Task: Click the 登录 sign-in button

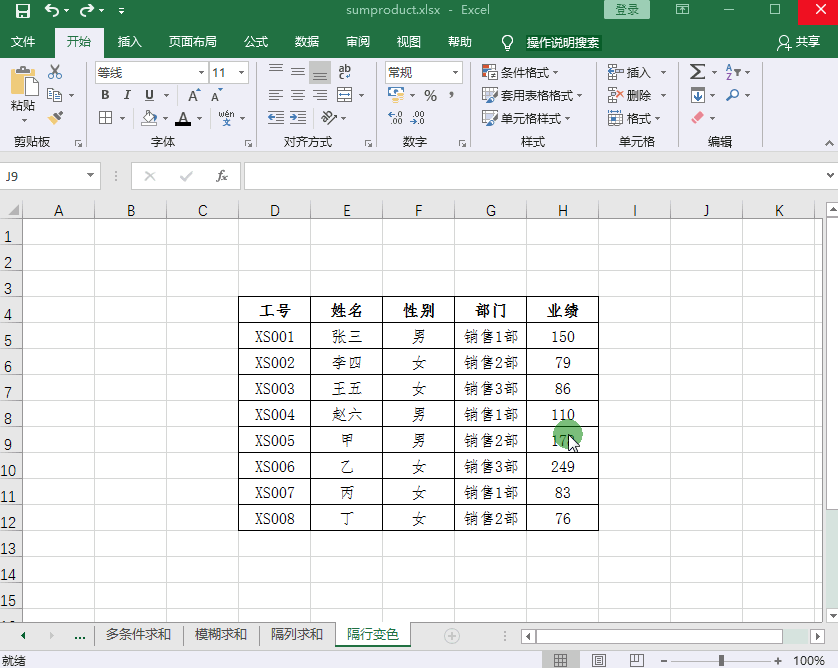Action: (627, 10)
